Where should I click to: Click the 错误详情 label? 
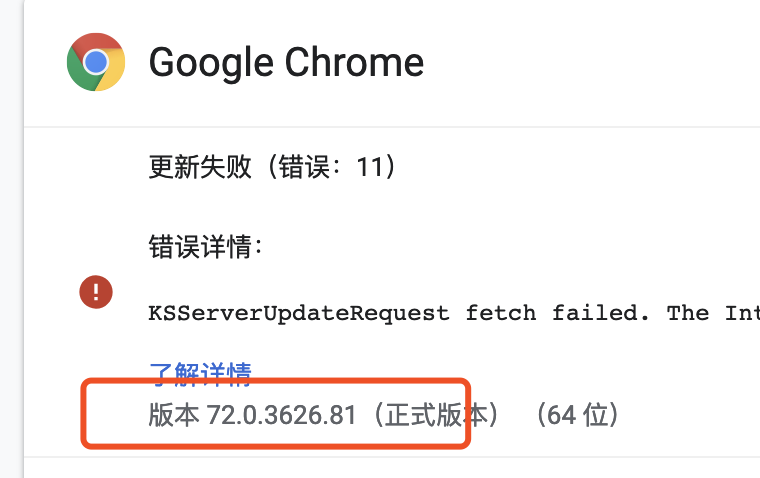(x=206, y=247)
